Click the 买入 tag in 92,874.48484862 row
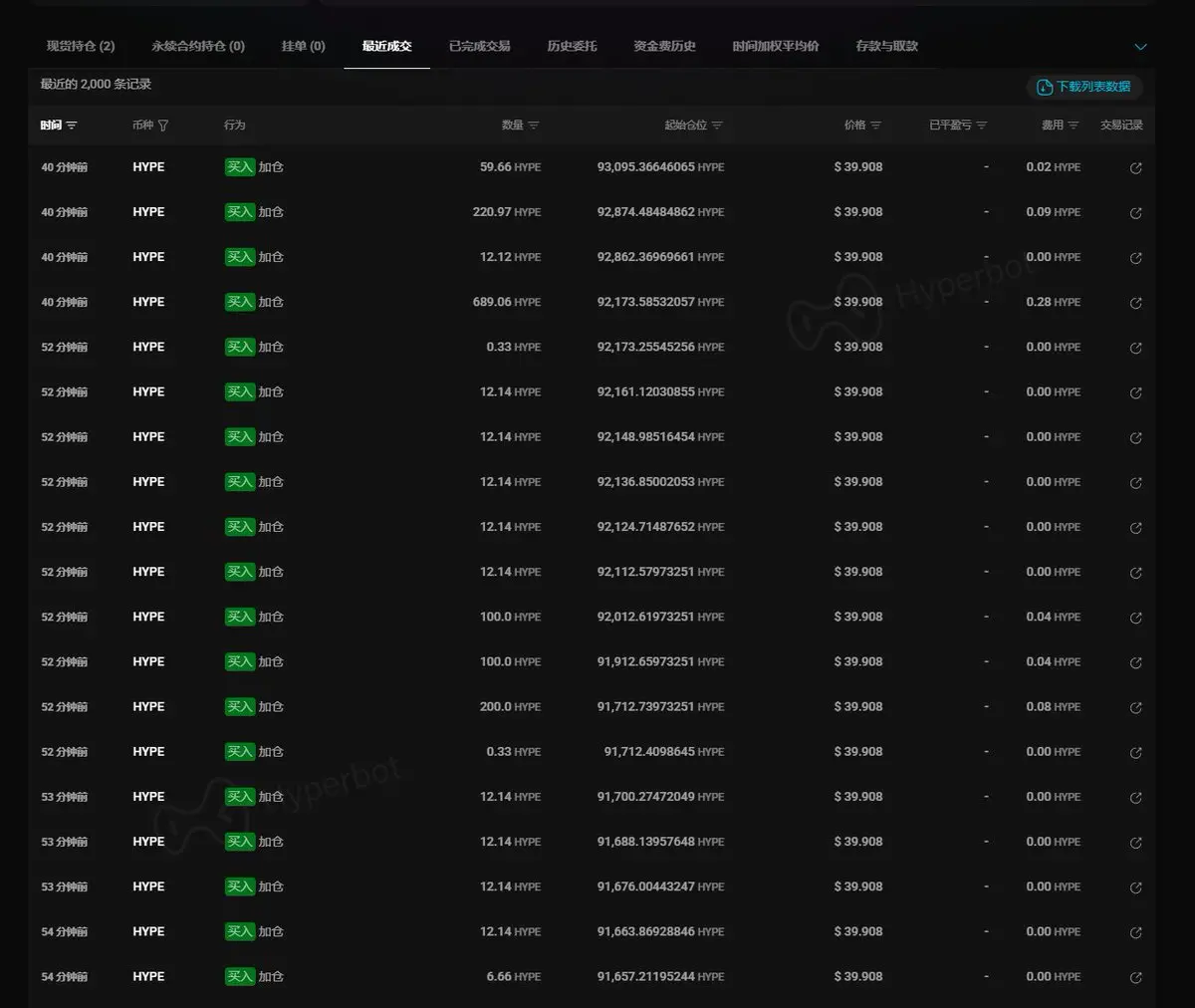Viewport: 1195px width, 1008px height. click(240, 212)
